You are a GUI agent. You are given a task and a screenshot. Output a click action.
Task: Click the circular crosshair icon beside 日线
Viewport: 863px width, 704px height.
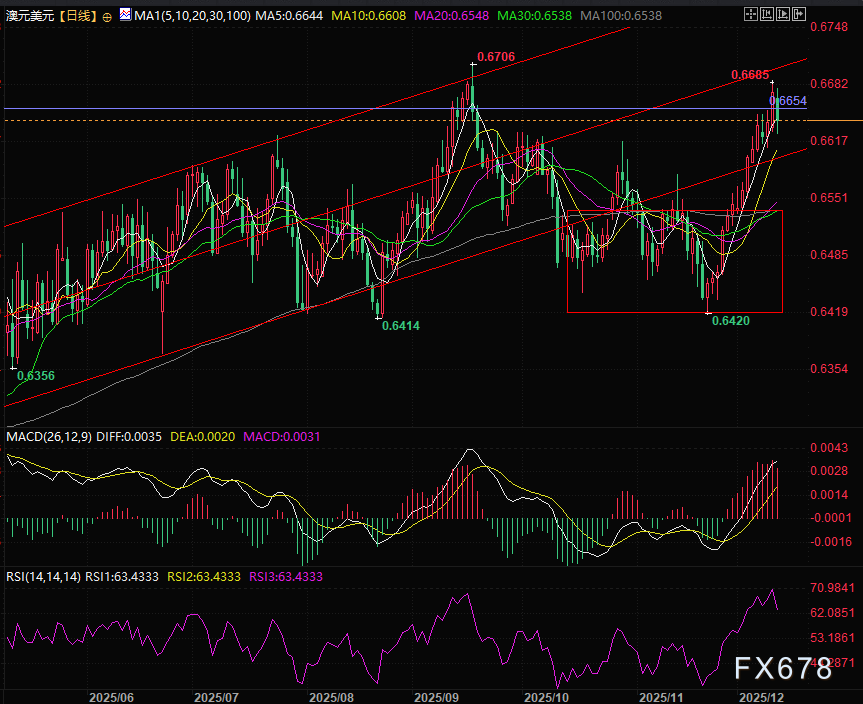(x=108, y=17)
